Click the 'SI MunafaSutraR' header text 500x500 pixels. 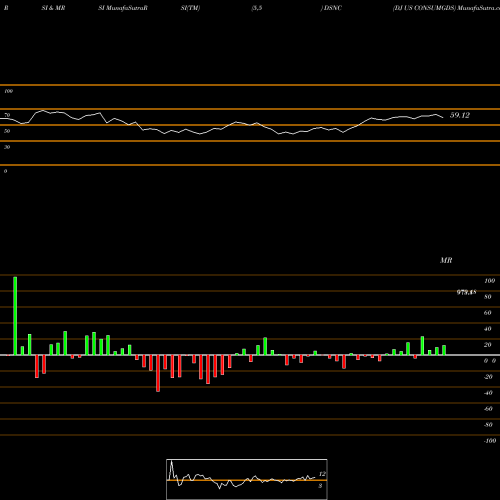[x=123, y=8]
